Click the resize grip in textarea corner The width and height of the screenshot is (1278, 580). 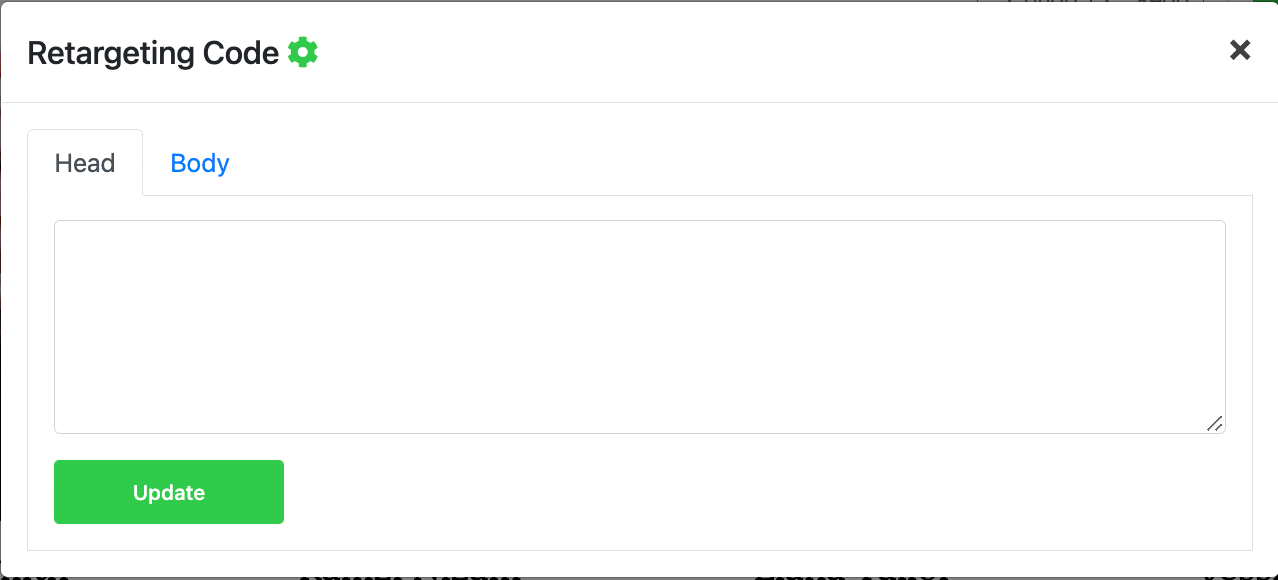(x=1214, y=423)
